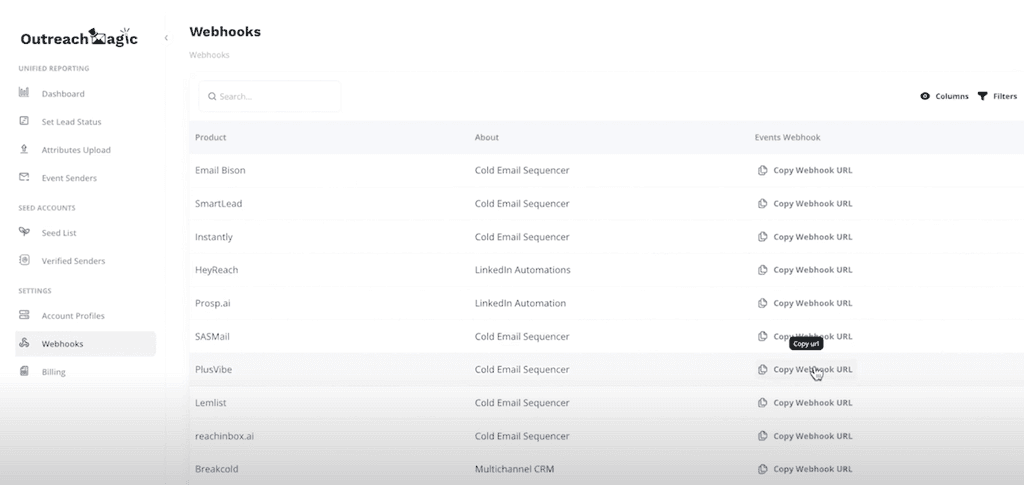The width and height of the screenshot is (1024, 485).
Task: Click the Email Bison product name
Action: pos(220,170)
